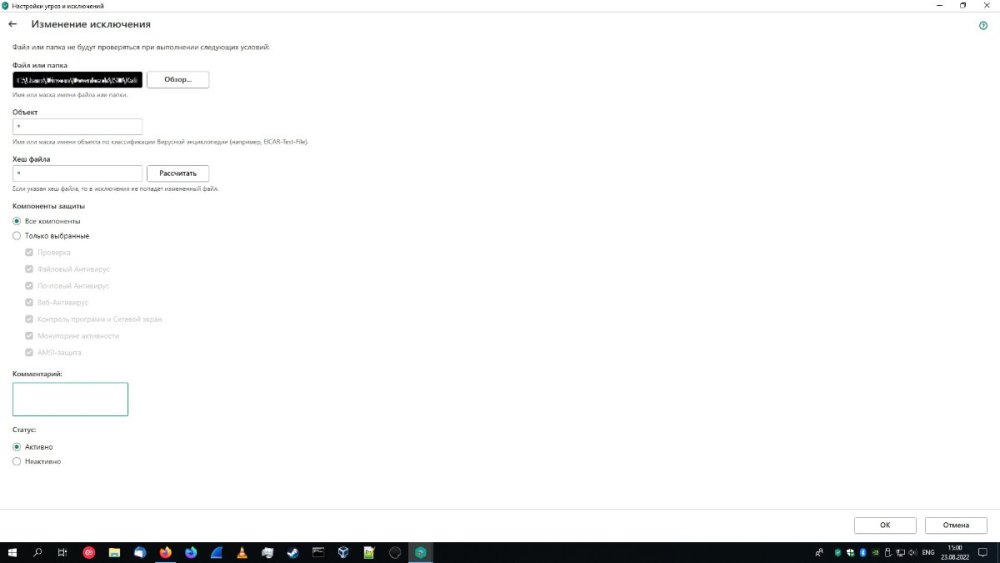Open the terminal window taskbar icon
This screenshot has width=1000, height=563.
click(x=318, y=553)
